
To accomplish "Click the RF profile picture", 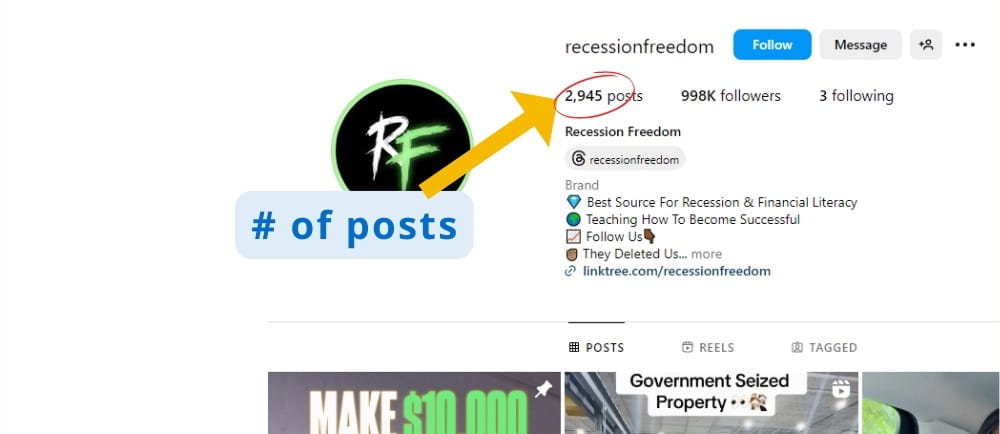I will coord(402,138).
